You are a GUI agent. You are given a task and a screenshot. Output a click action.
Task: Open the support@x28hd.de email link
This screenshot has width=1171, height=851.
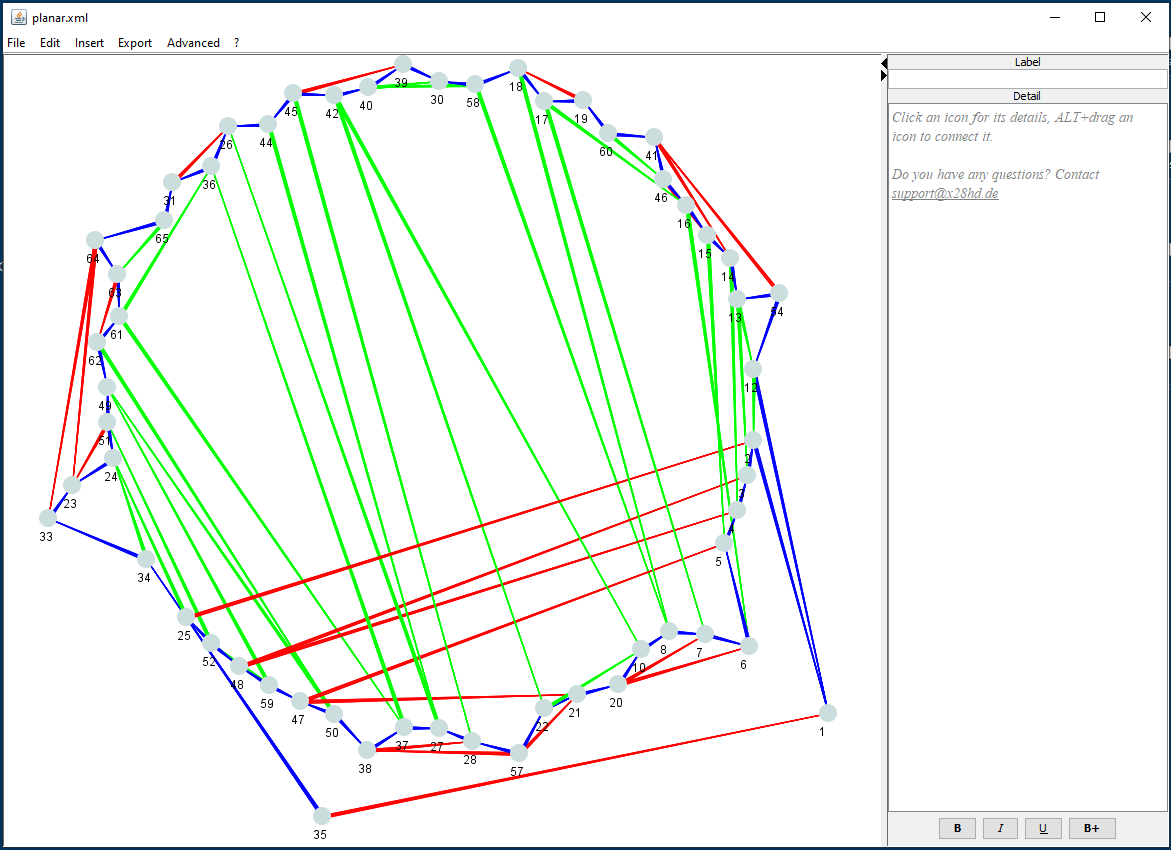[944, 193]
